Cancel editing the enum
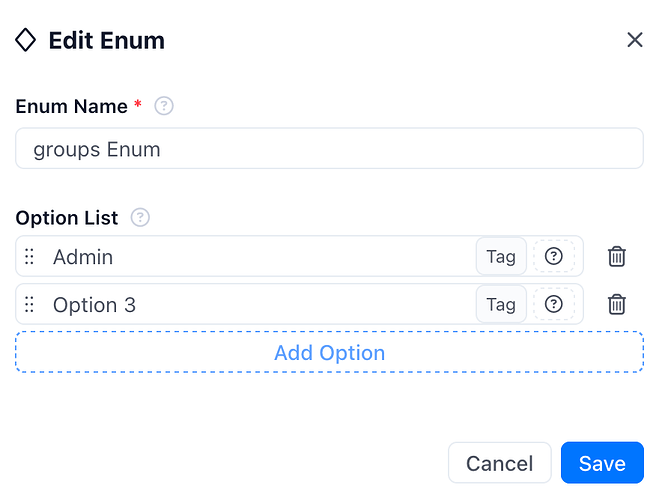 click(499, 463)
